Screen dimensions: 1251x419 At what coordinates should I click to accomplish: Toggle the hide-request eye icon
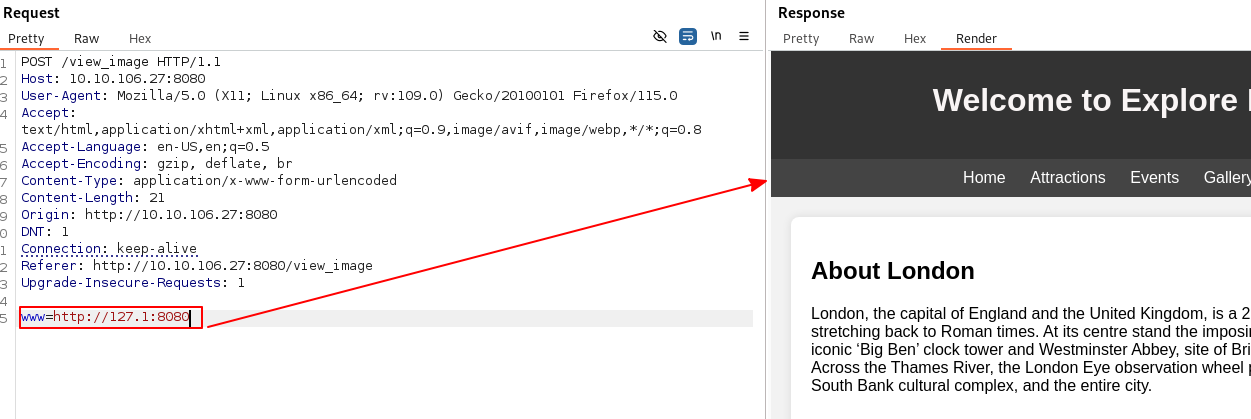pyautogui.click(x=660, y=36)
